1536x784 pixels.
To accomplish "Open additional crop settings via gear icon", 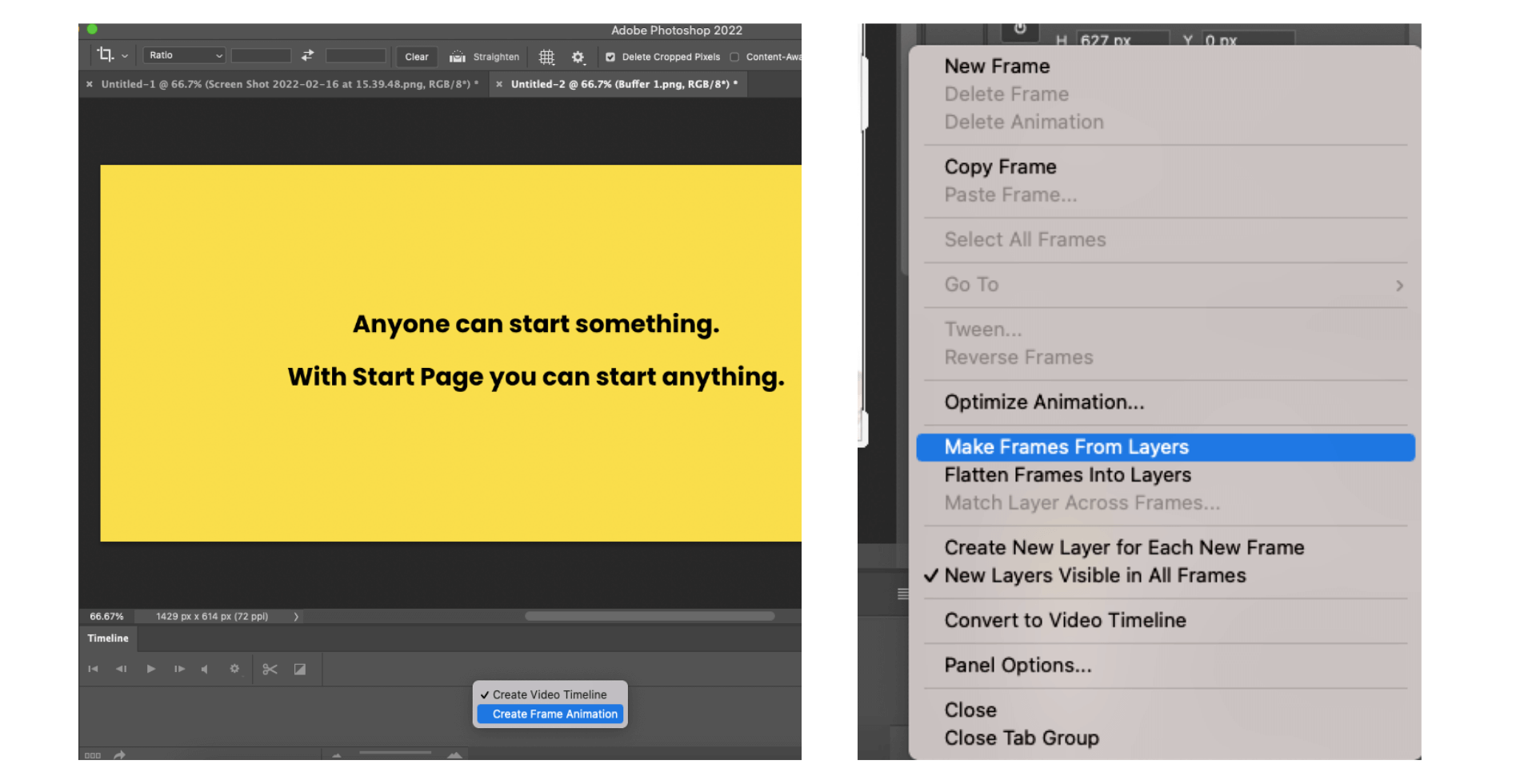I will (x=578, y=57).
